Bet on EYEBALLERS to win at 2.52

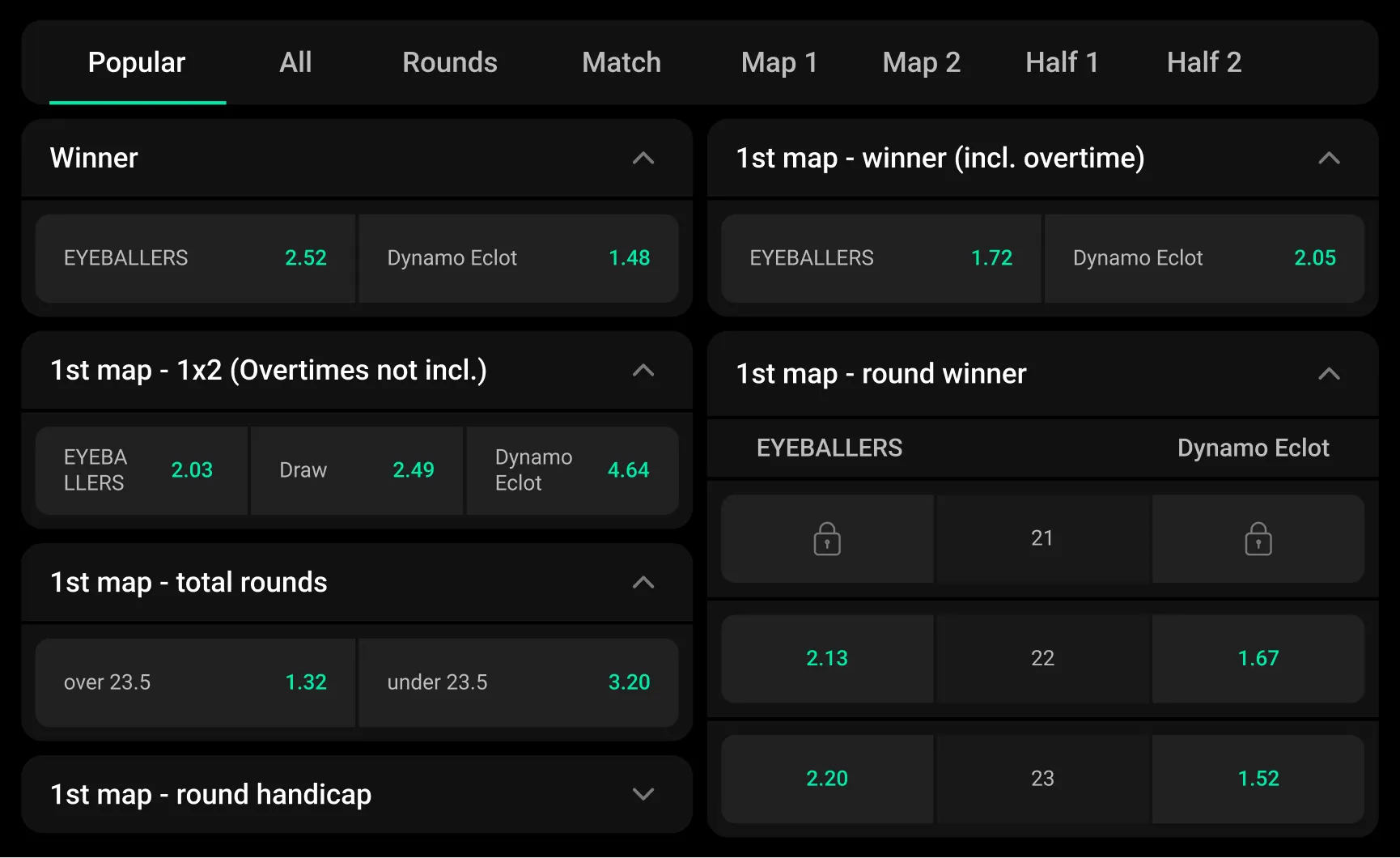coord(195,258)
